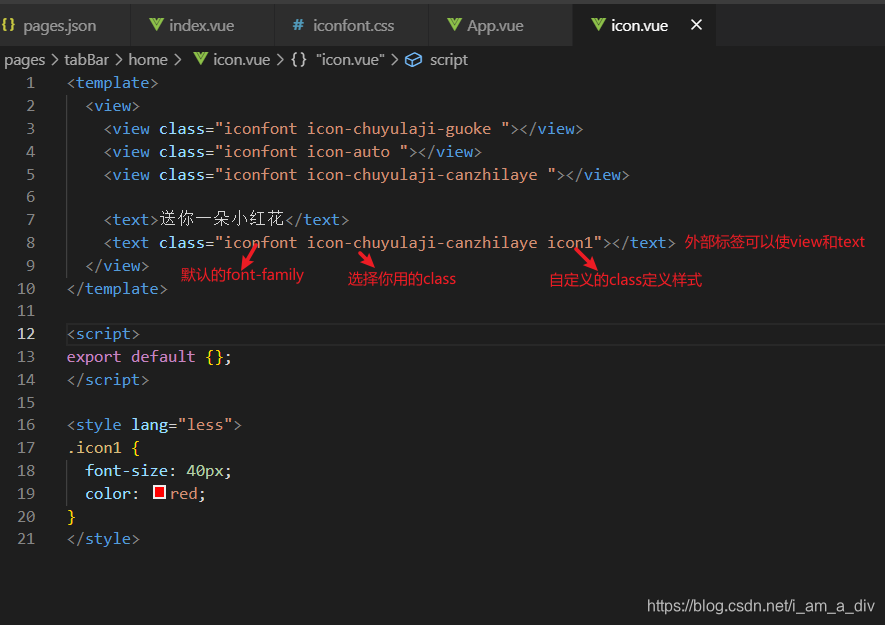Click 'pages' in the breadcrumb
This screenshot has height=625, width=885.
coord(24,60)
